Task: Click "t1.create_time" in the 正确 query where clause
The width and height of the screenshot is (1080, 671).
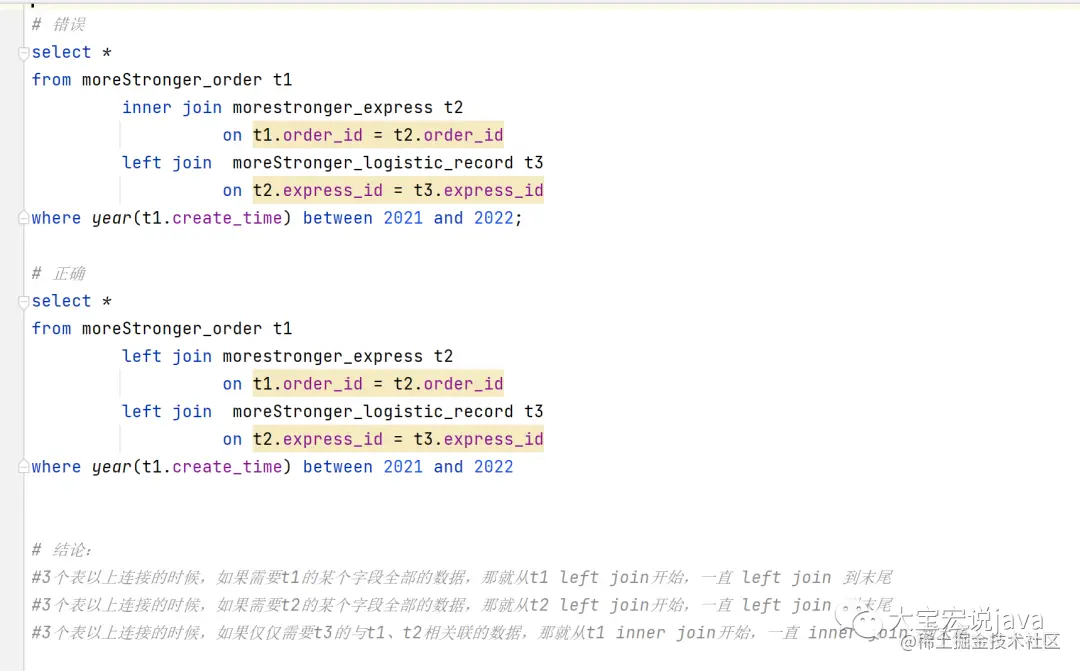Action: click(212, 467)
